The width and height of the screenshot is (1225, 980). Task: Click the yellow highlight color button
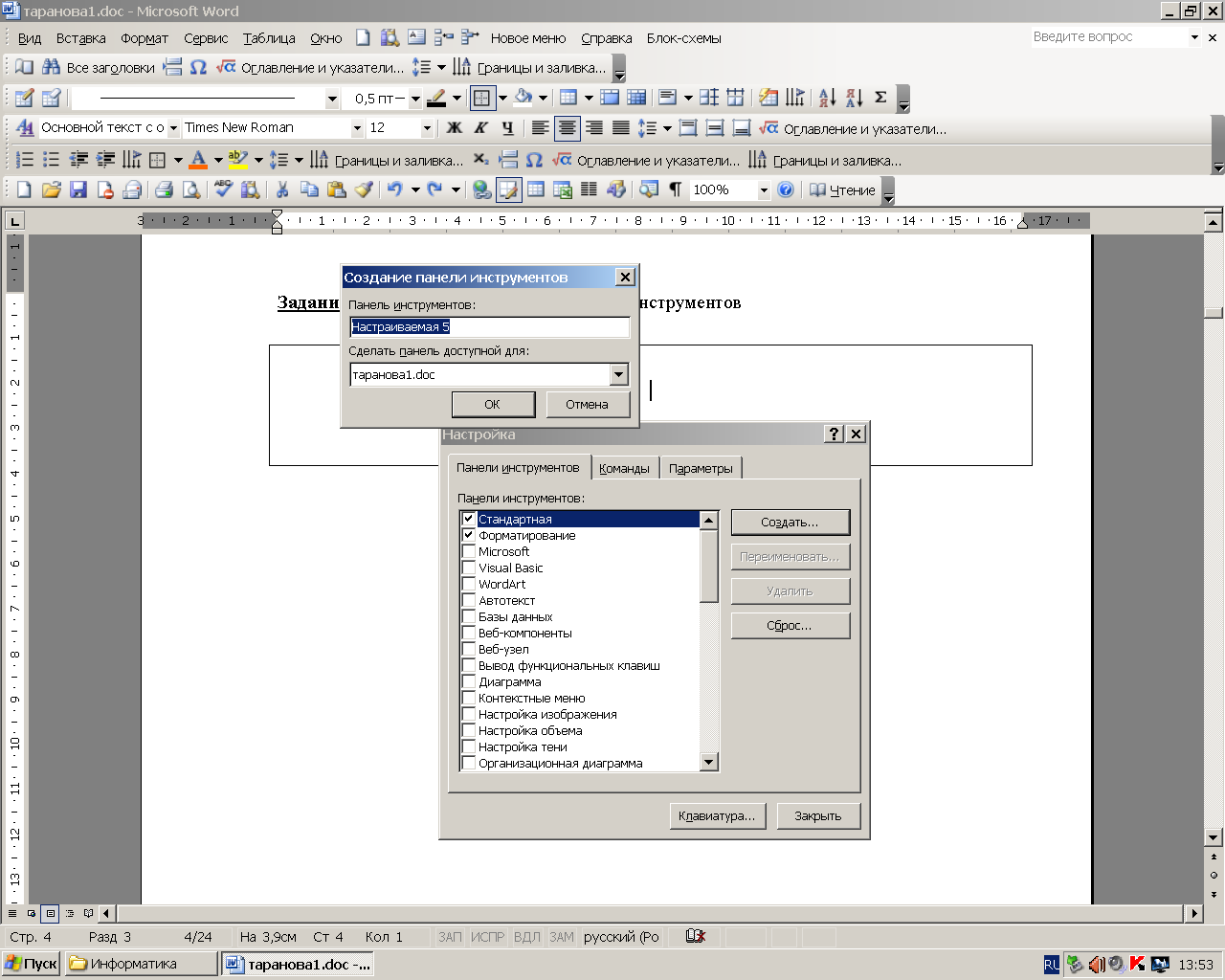(x=238, y=160)
